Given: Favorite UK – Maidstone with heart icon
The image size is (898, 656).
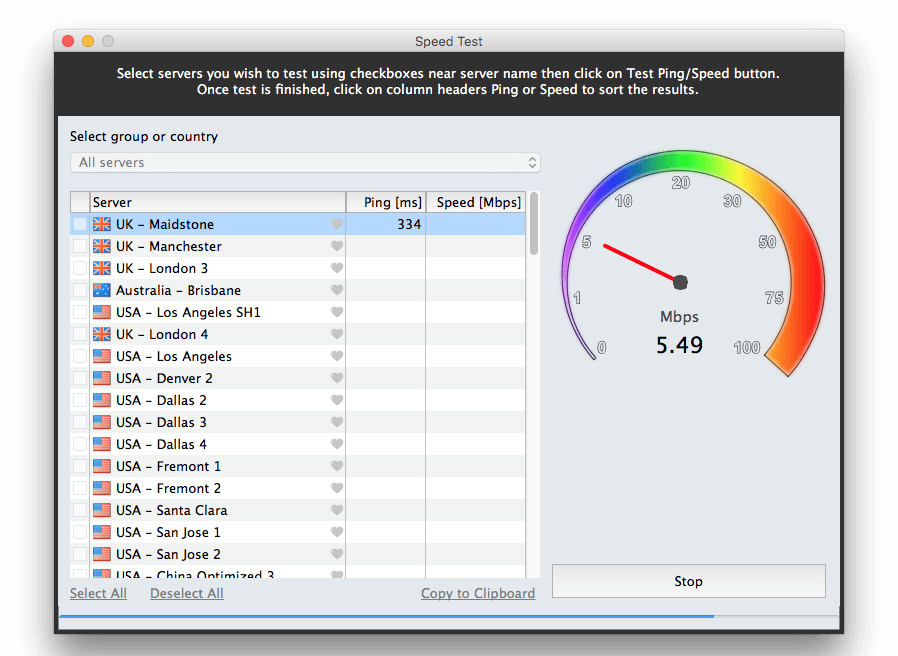Looking at the screenshot, I should pyautogui.click(x=337, y=224).
